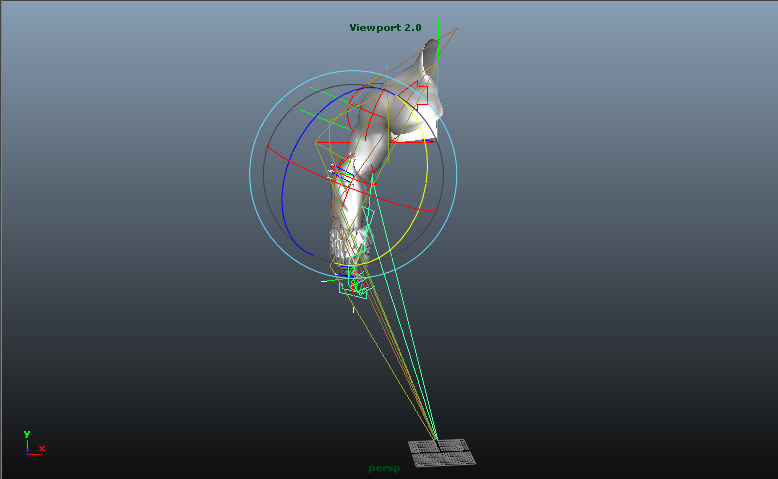The width and height of the screenshot is (778, 479).
Task: Click the XYZ axis orientation indicator
Action: click(x=34, y=443)
